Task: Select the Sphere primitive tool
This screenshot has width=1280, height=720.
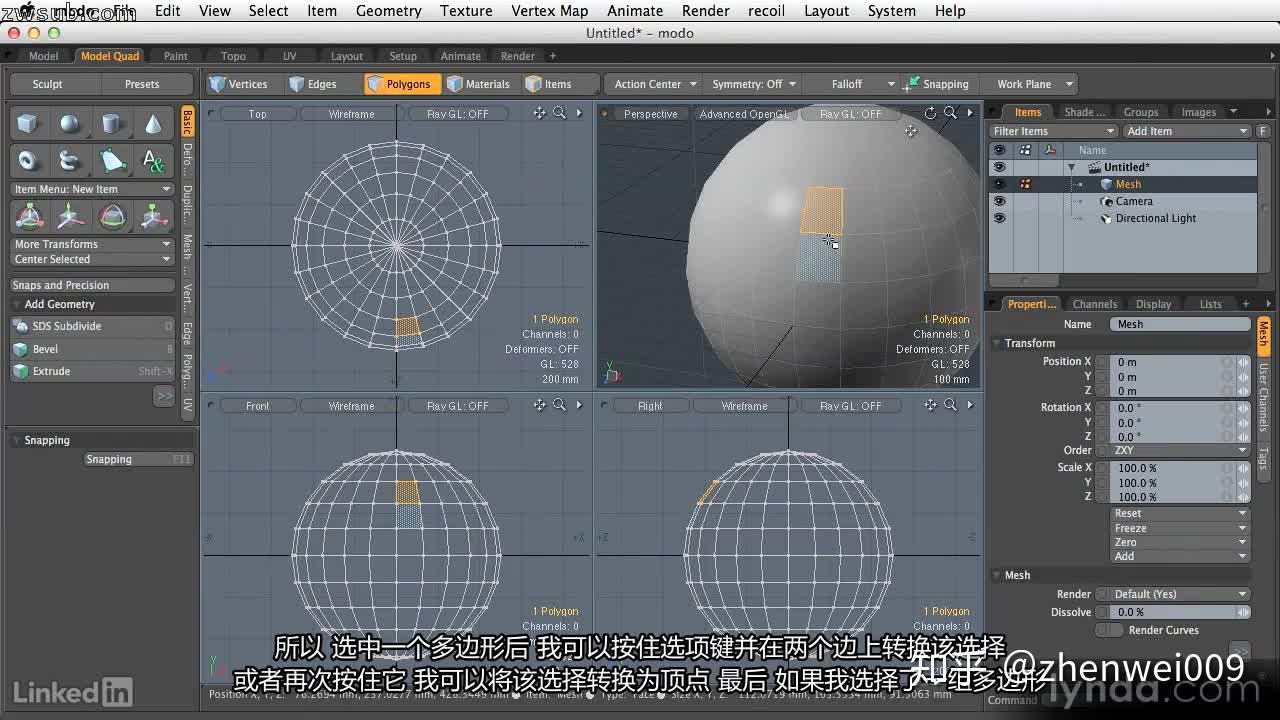Action: [70, 125]
